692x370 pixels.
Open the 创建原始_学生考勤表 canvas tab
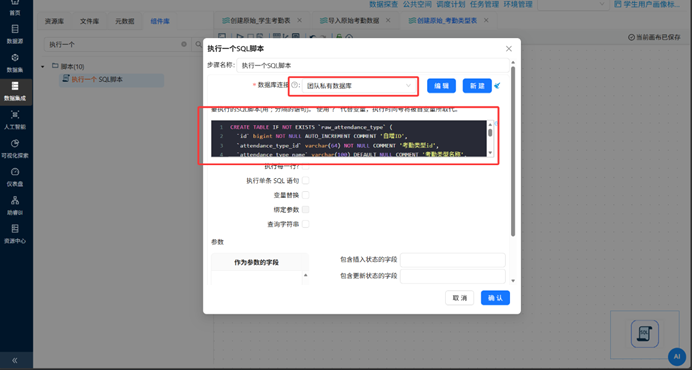[260, 20]
